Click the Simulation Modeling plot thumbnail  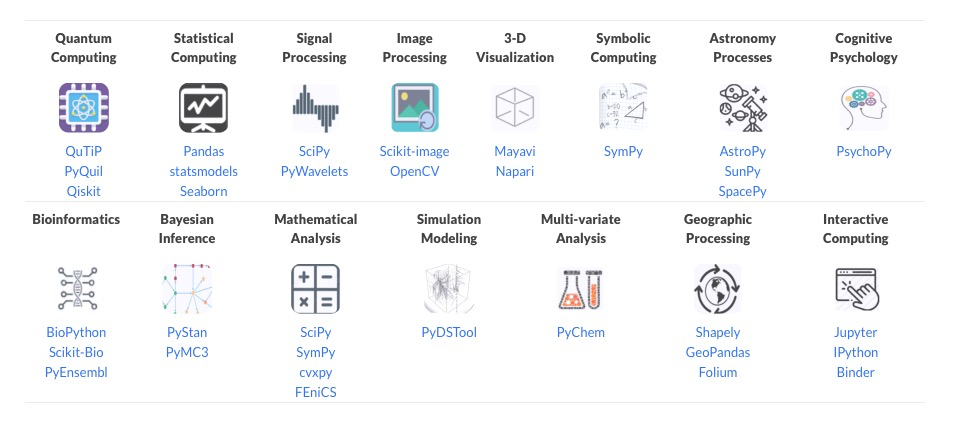point(449,289)
